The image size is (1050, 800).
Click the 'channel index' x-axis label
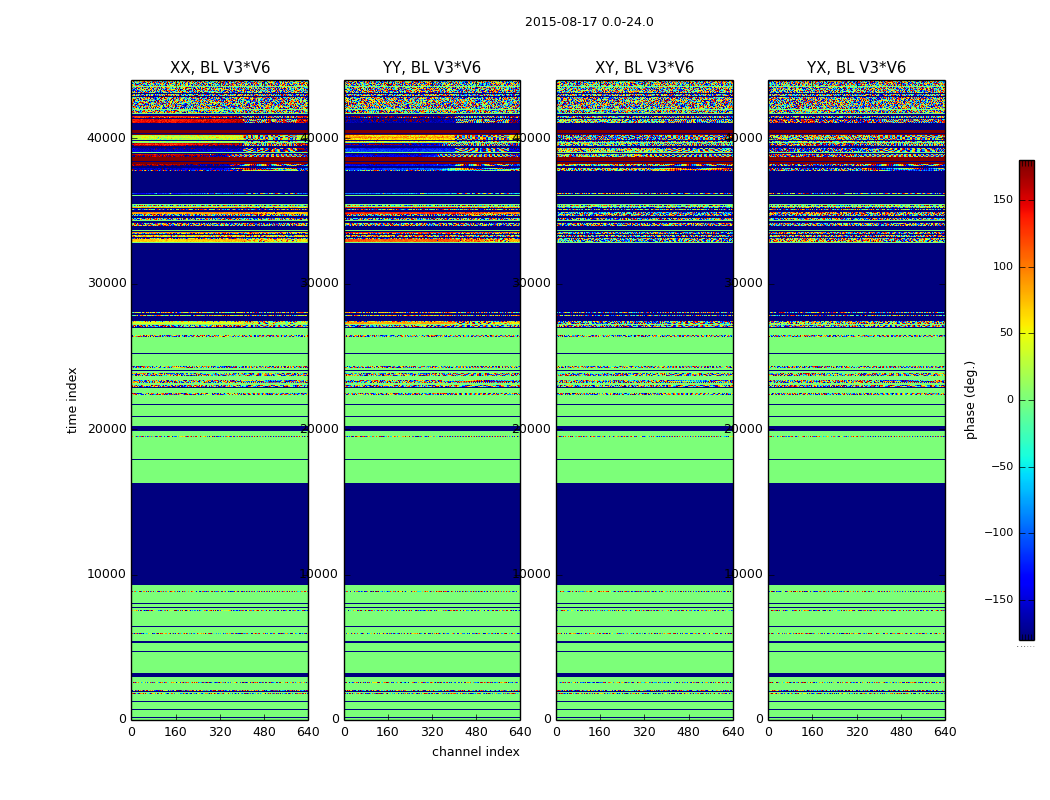coord(475,752)
